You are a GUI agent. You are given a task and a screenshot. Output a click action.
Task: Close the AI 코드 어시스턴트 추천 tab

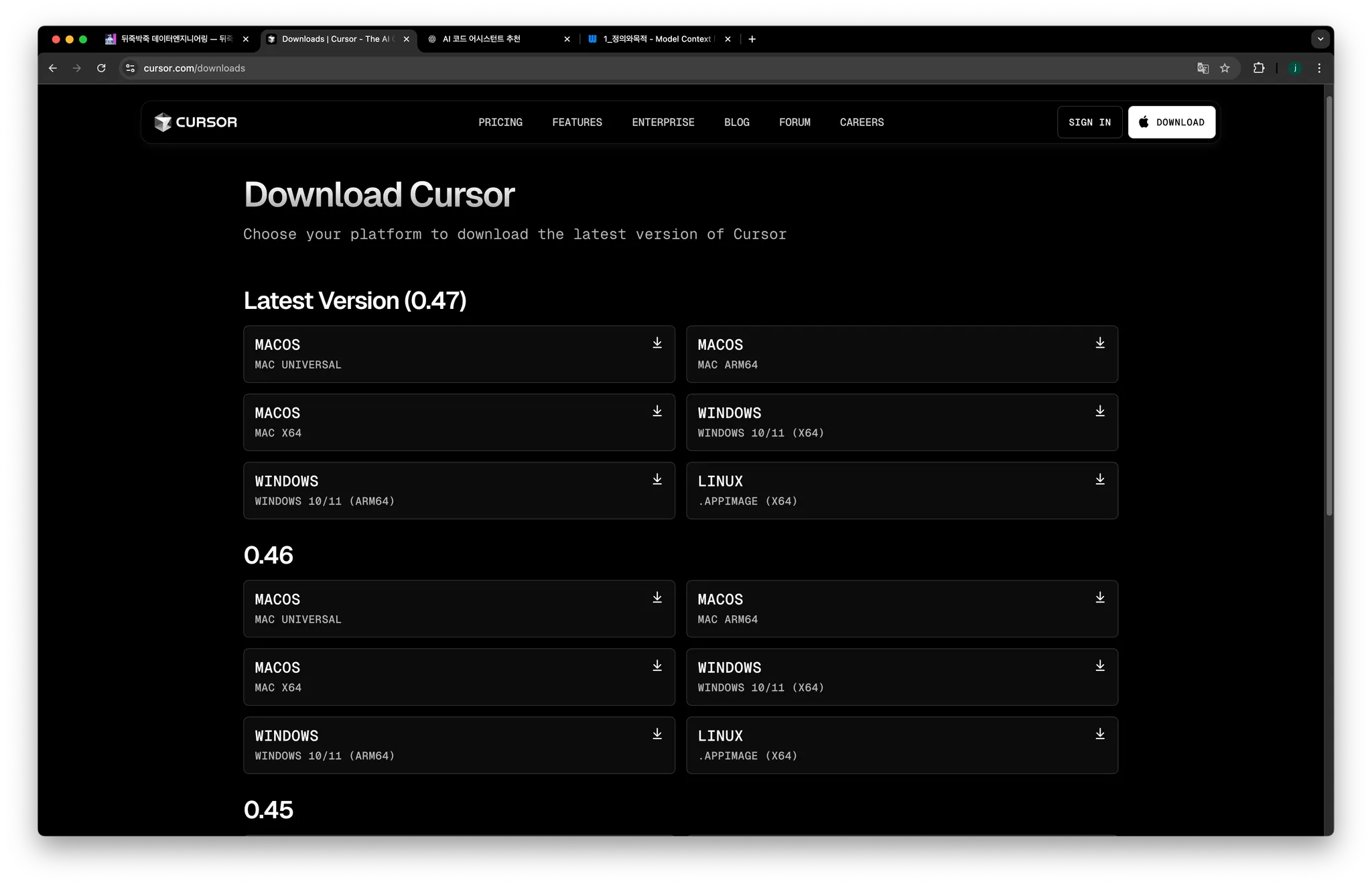tap(567, 39)
